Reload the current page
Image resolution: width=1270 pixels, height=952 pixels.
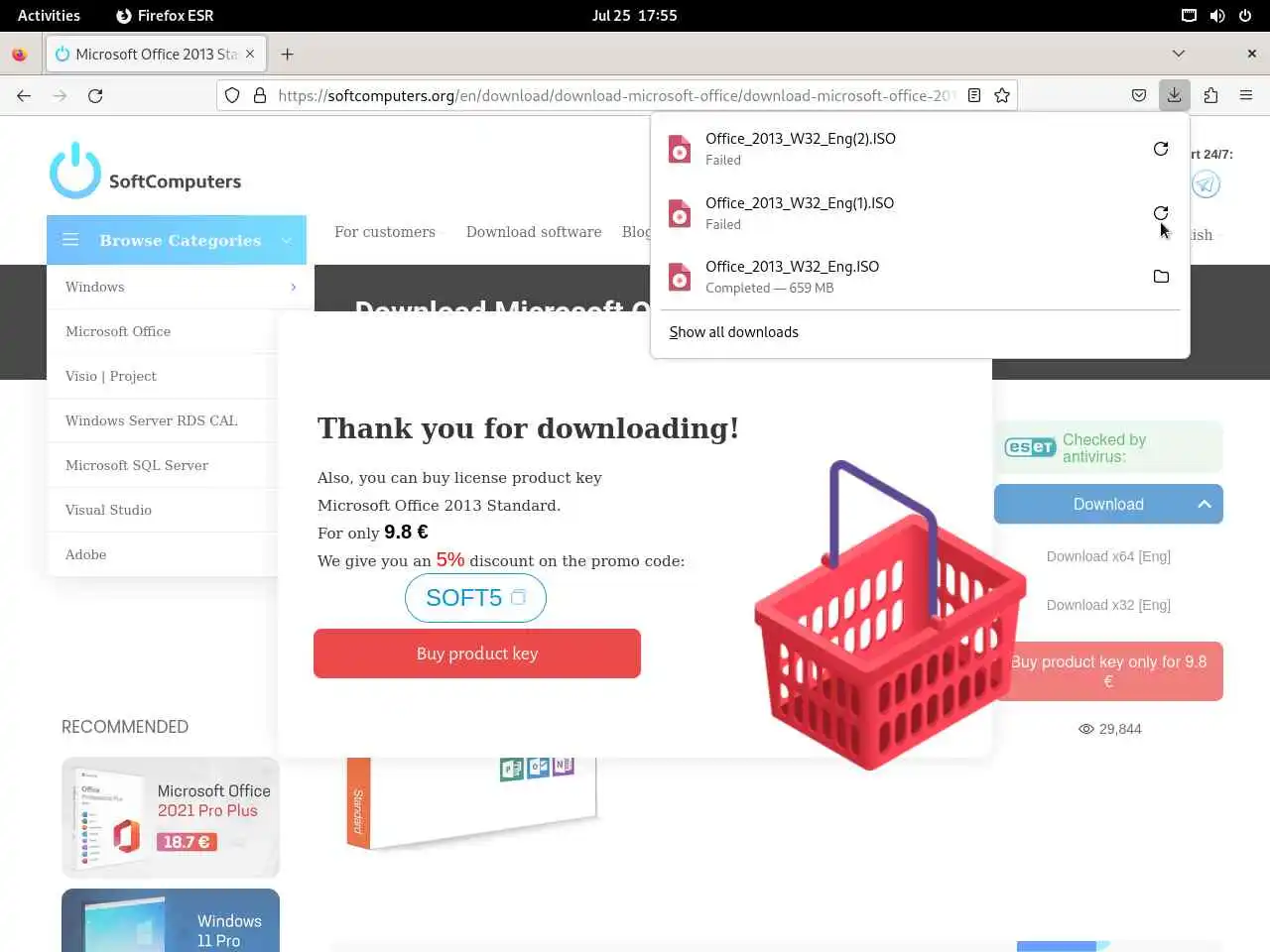[x=95, y=95]
